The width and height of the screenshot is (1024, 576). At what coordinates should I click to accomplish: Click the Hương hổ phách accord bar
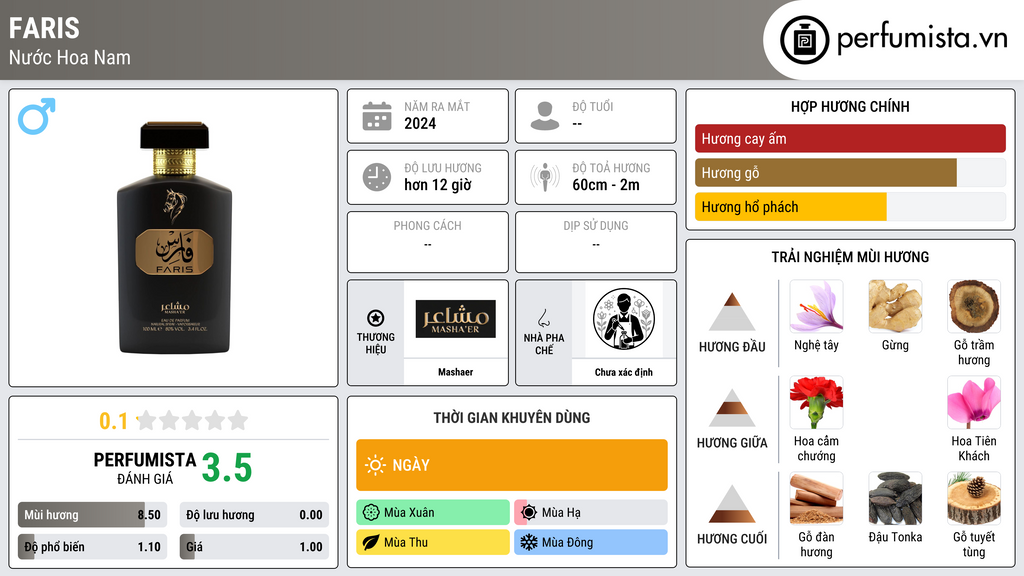tap(850, 206)
